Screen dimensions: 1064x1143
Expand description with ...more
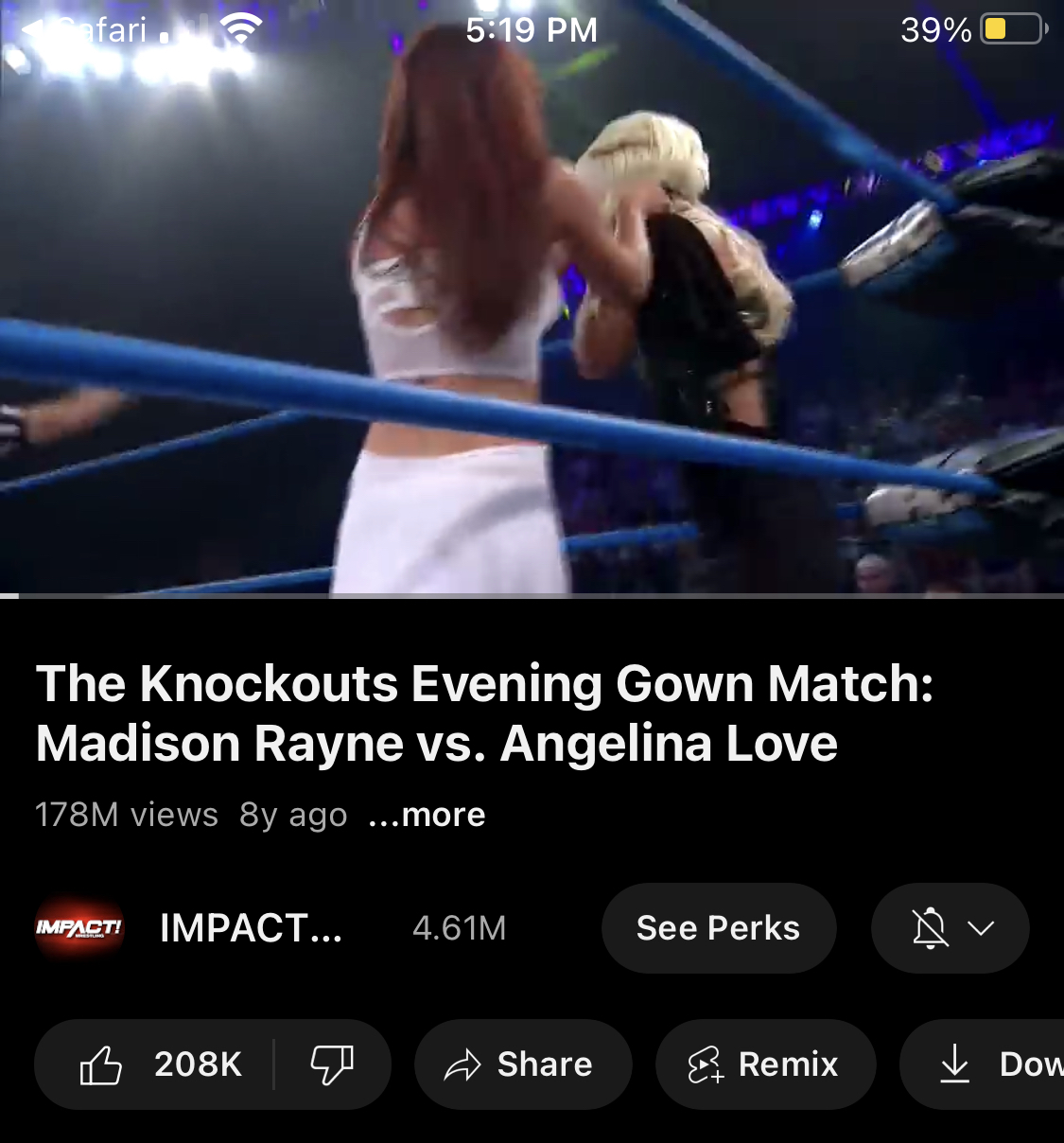(x=427, y=815)
